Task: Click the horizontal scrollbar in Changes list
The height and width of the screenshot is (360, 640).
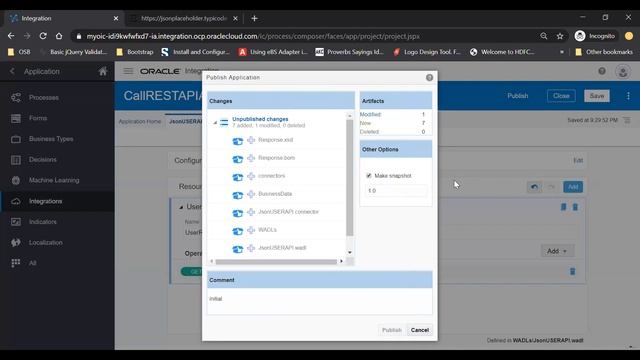Action: (x=276, y=261)
